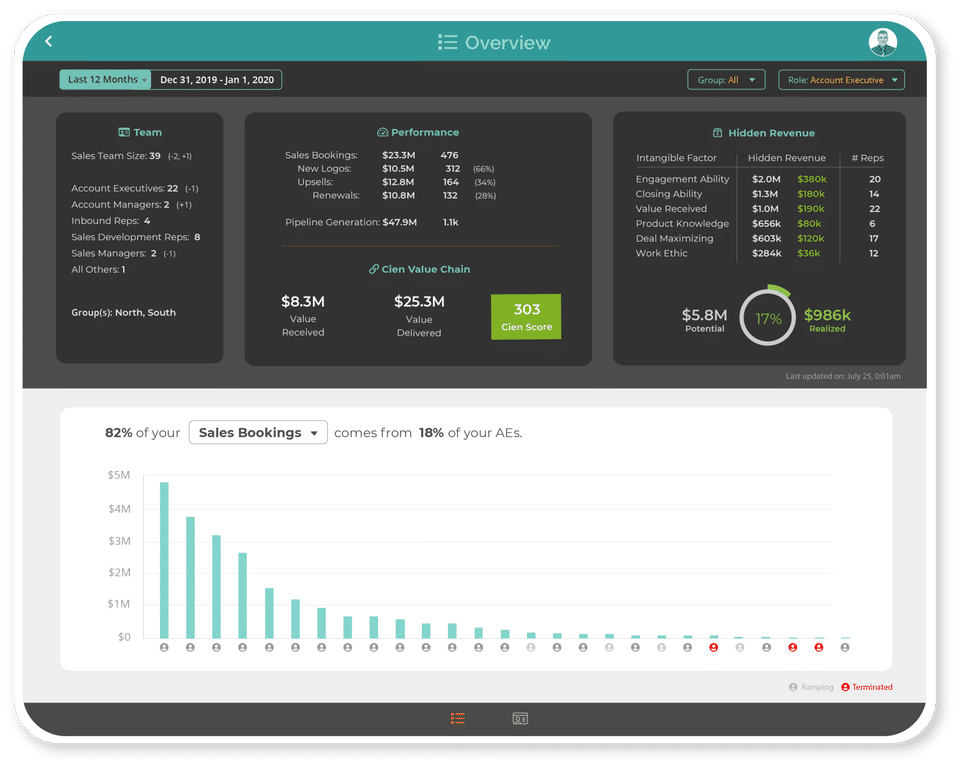The height and width of the screenshot is (767, 960).
Task: Click the date range Dec 31, 2019 - Jan 1, 2020
Action: (x=217, y=80)
